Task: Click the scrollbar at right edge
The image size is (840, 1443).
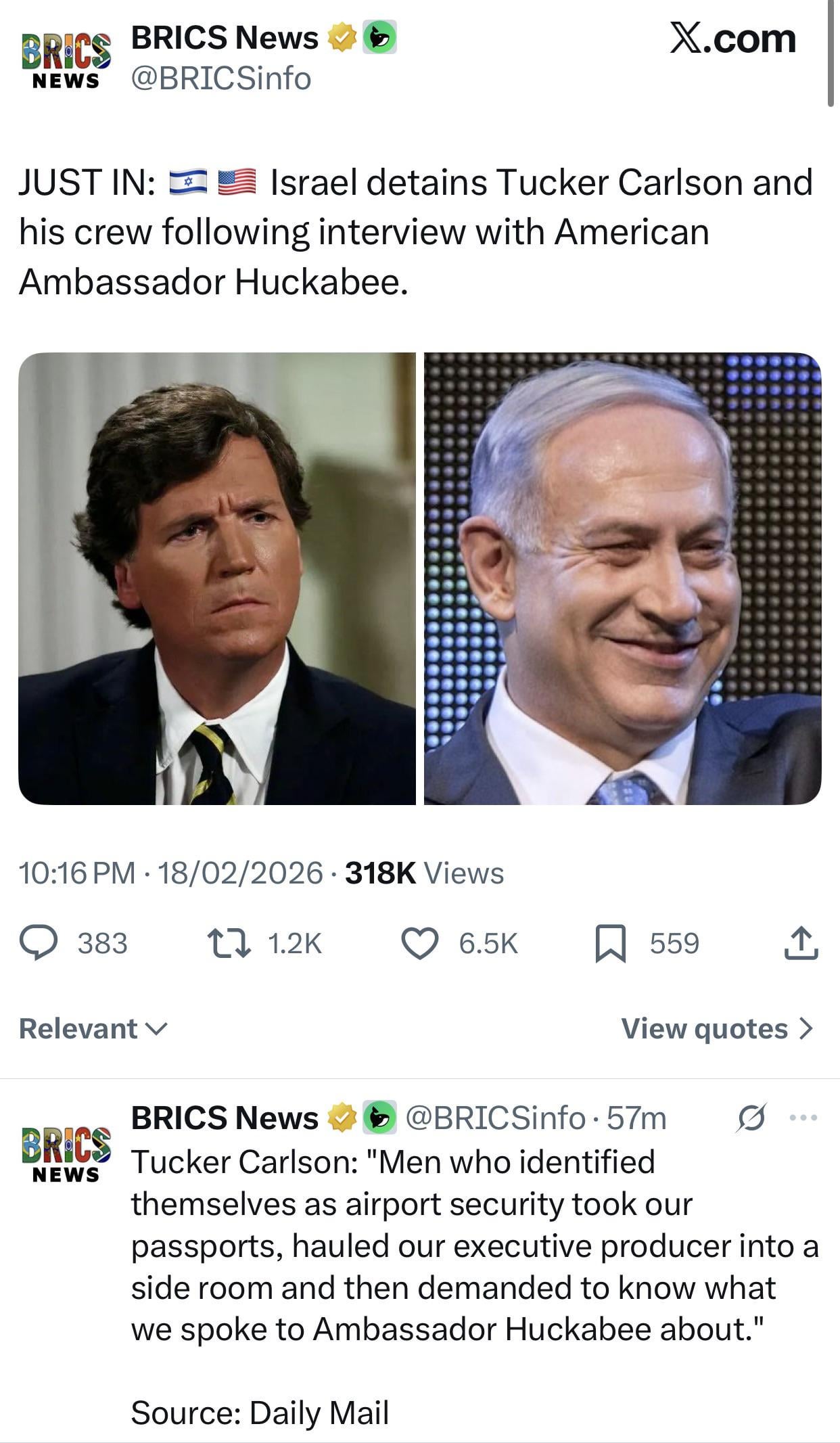Action: (831, 54)
